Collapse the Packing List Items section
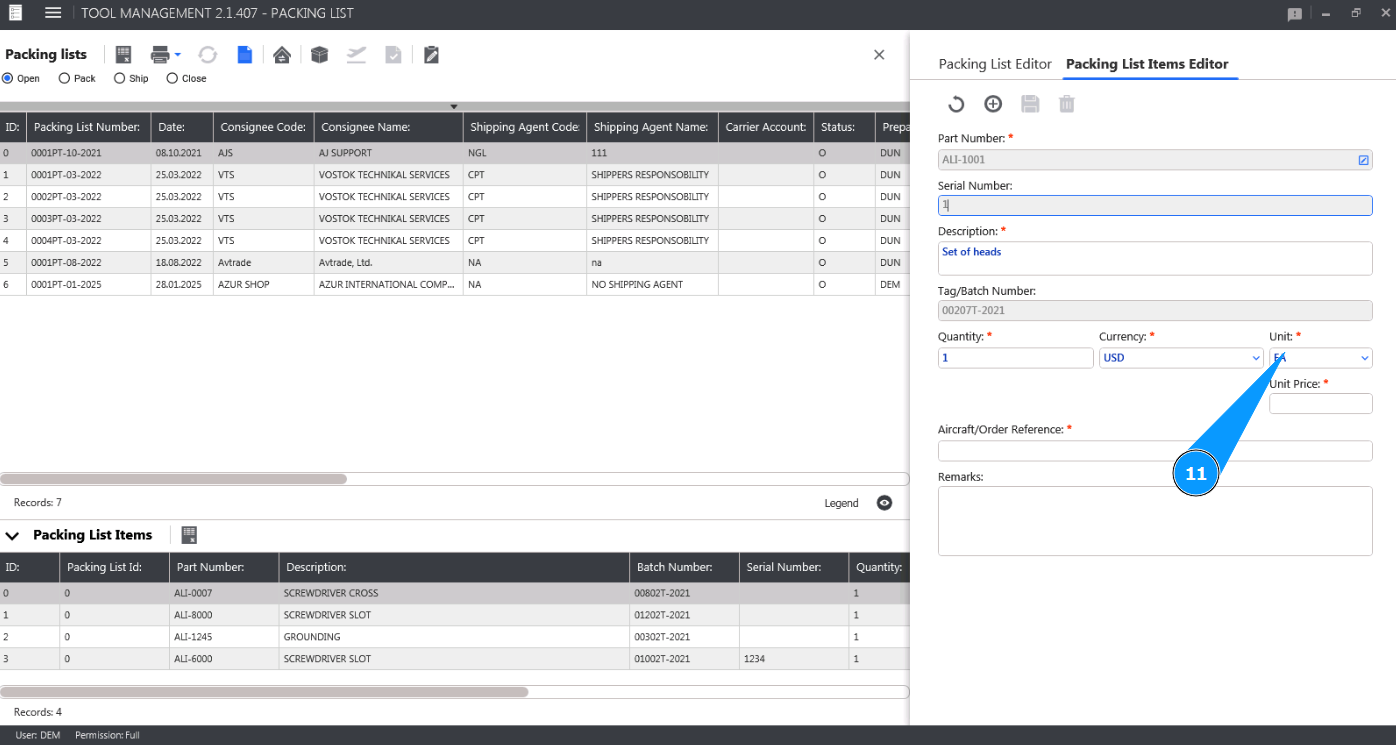 [x=13, y=536]
